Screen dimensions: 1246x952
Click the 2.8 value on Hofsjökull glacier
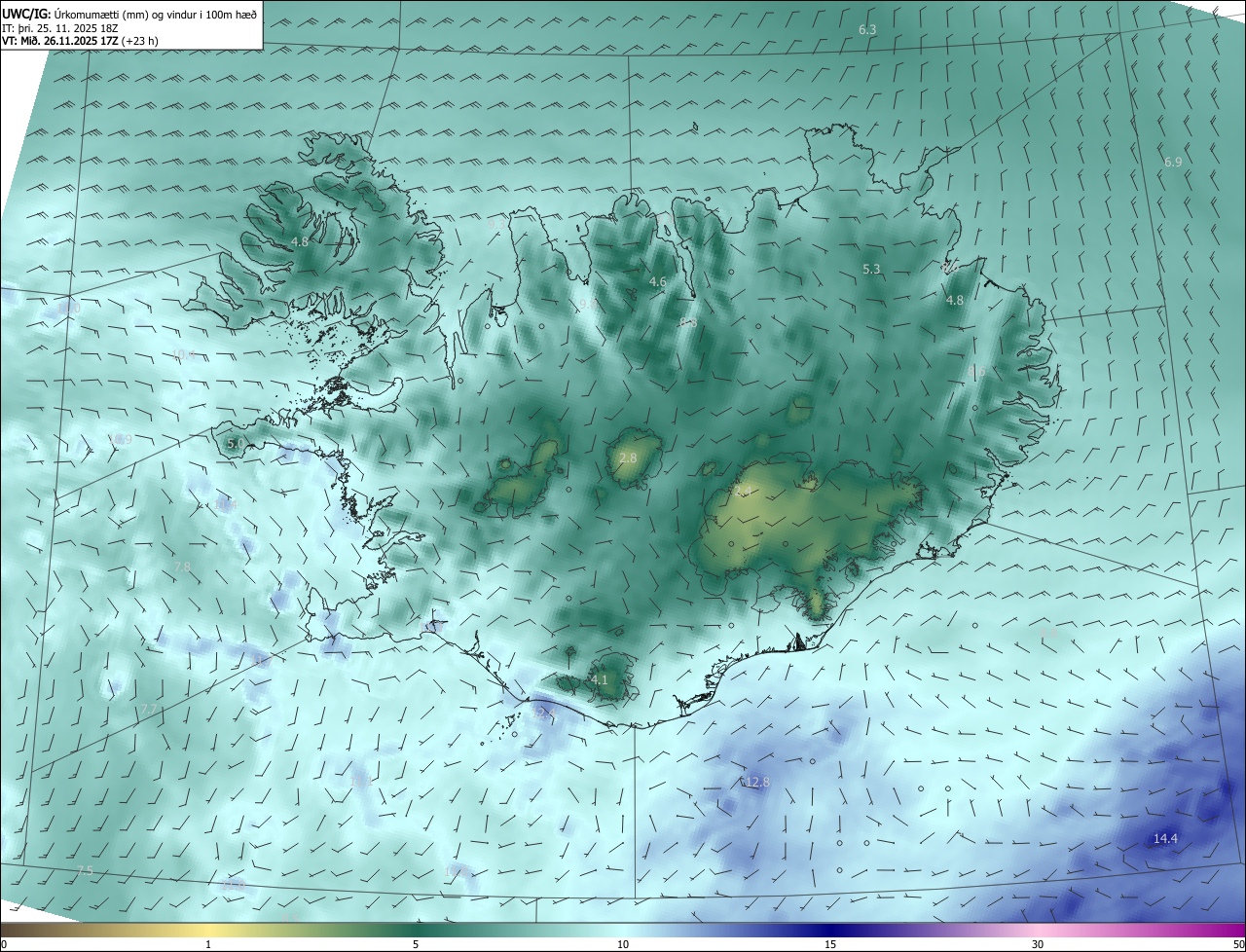coord(628,458)
